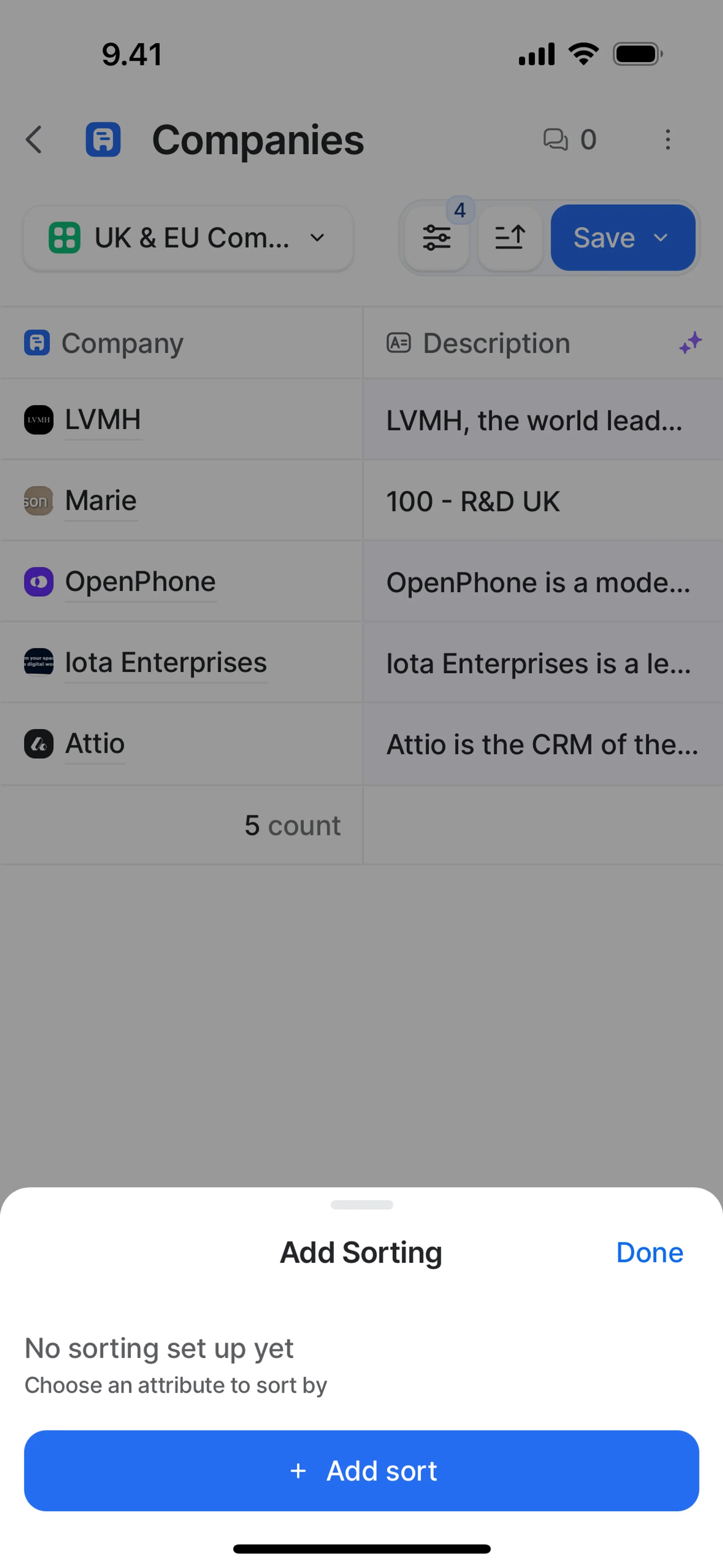Open the filter sliders icon
This screenshot has width=723, height=1568.
(x=436, y=237)
